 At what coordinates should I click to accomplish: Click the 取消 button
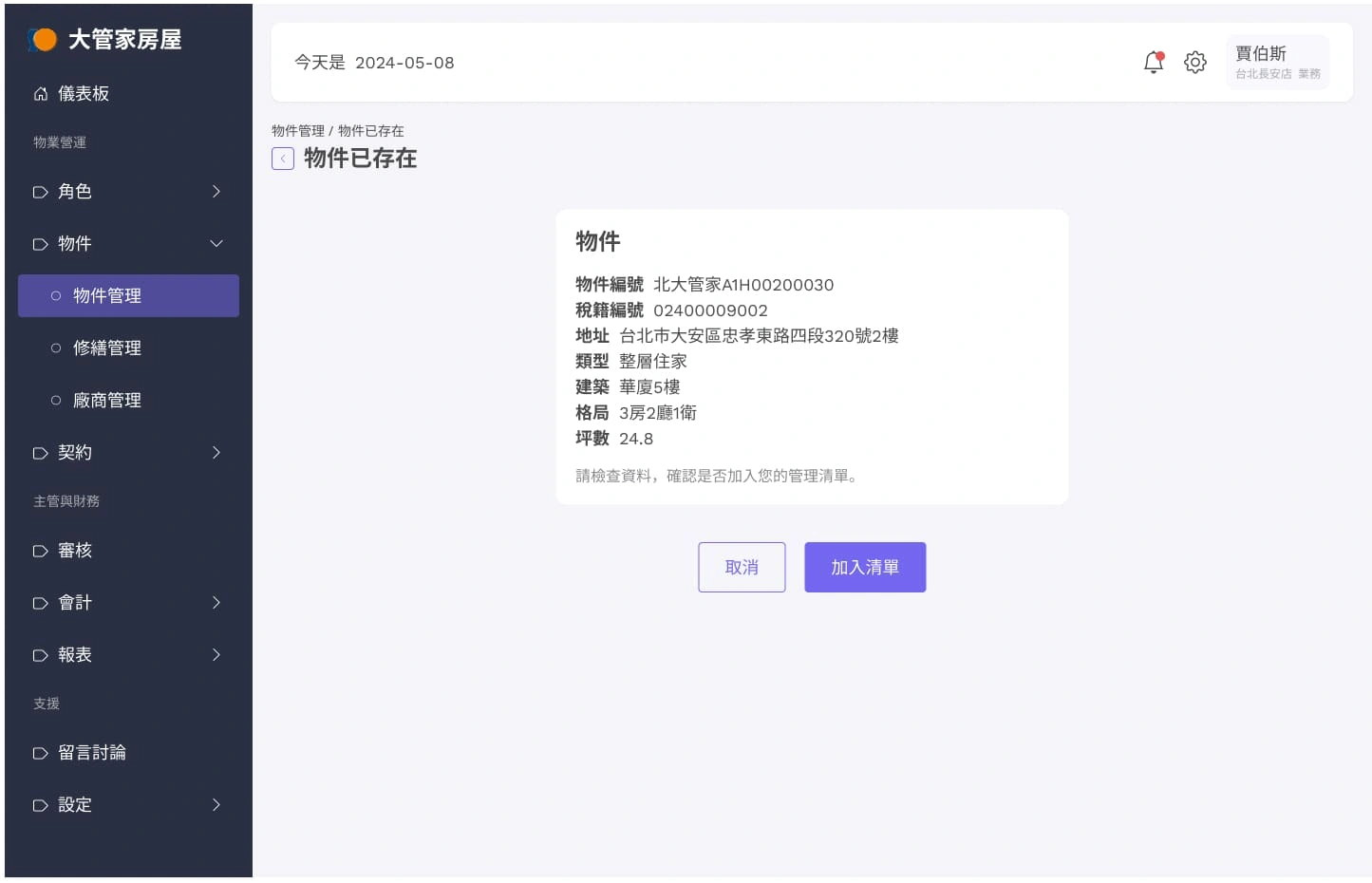click(742, 567)
